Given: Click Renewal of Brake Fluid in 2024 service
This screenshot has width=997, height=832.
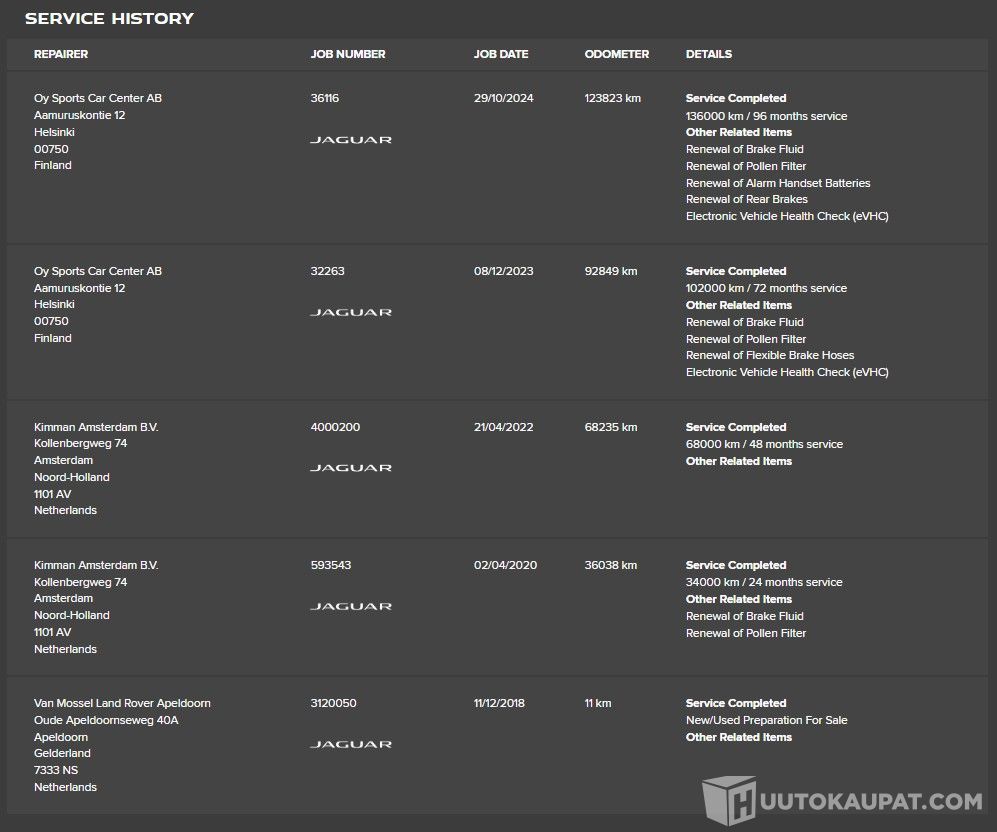Looking at the screenshot, I should tap(745, 149).
